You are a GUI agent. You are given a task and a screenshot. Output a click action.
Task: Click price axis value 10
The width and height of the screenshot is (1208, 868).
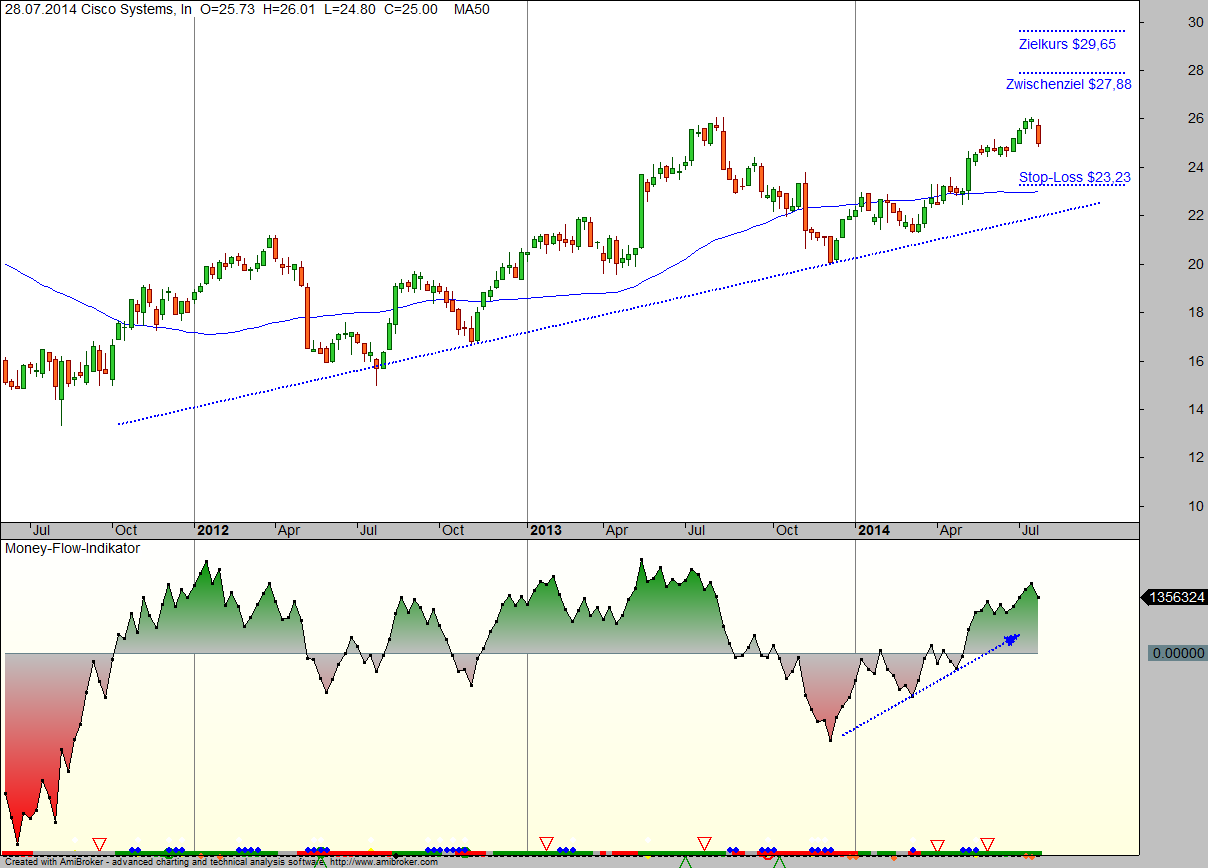tap(1195, 506)
